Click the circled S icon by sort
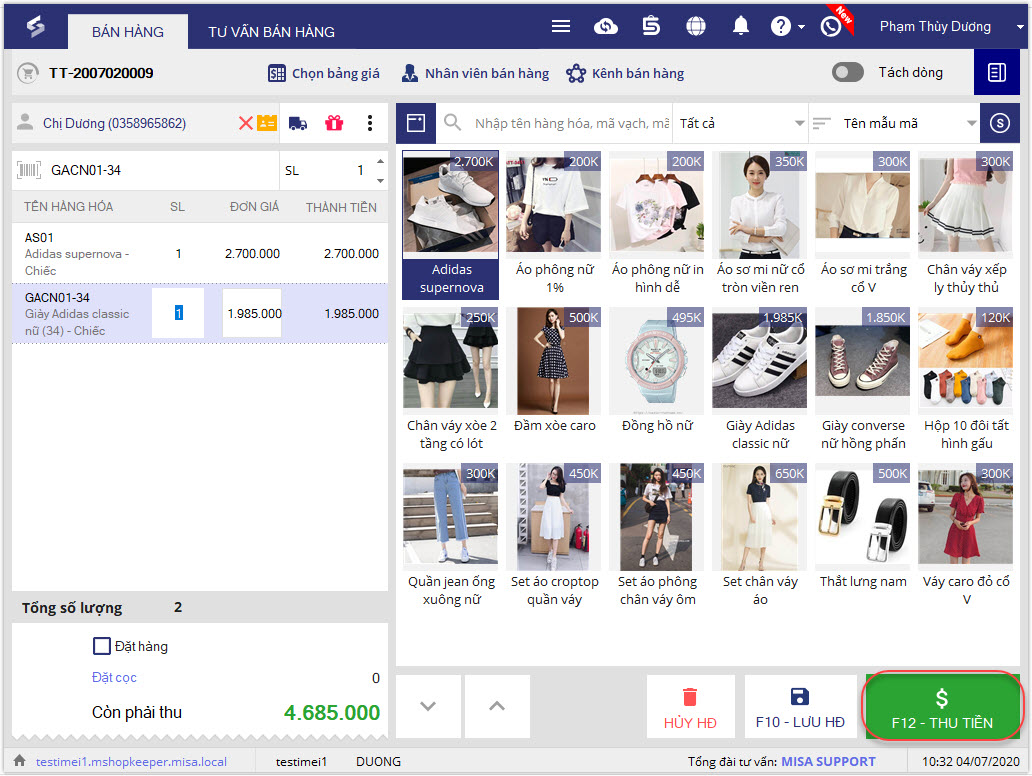Image resolution: width=1032 pixels, height=776 pixels. [x=1000, y=123]
